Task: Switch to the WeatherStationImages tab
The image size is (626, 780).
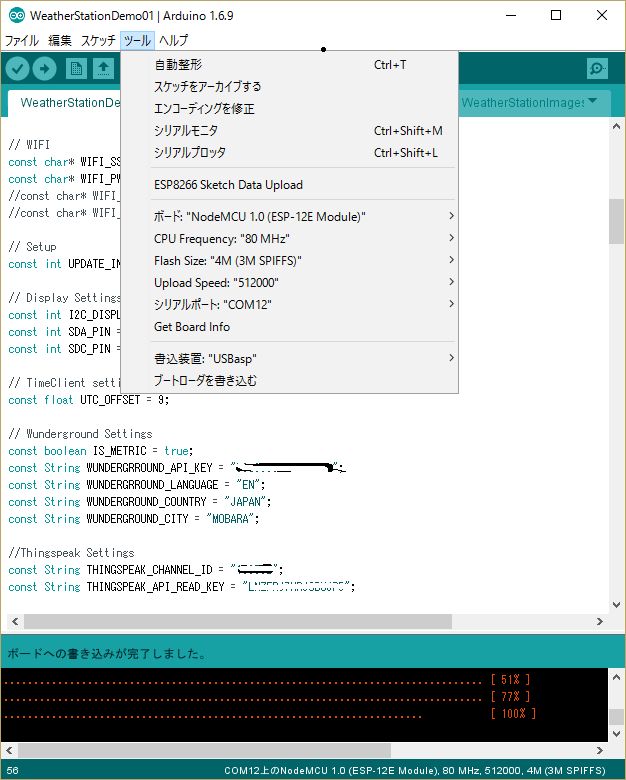Action: [522, 102]
